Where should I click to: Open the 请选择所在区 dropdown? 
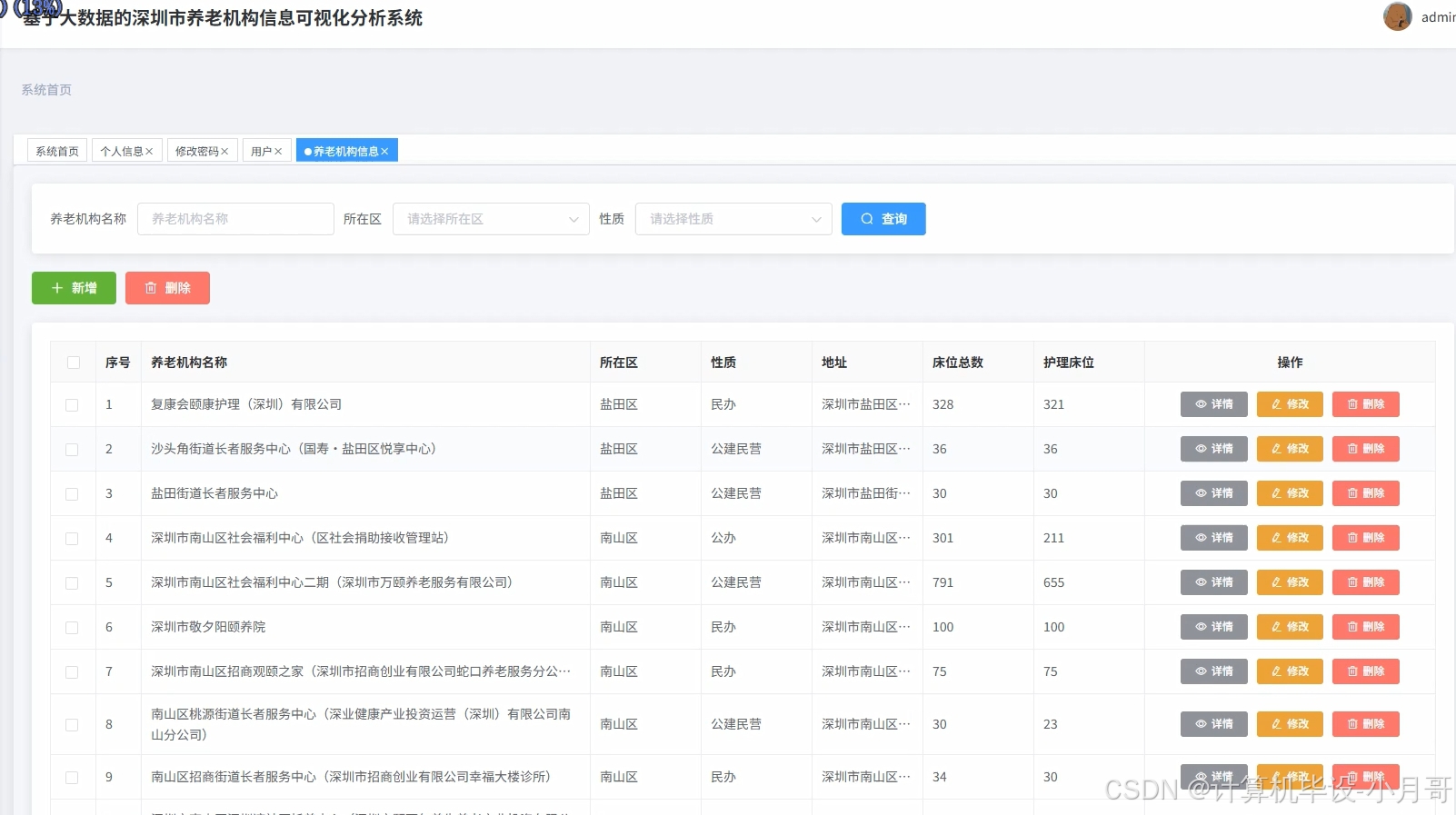[491, 219]
